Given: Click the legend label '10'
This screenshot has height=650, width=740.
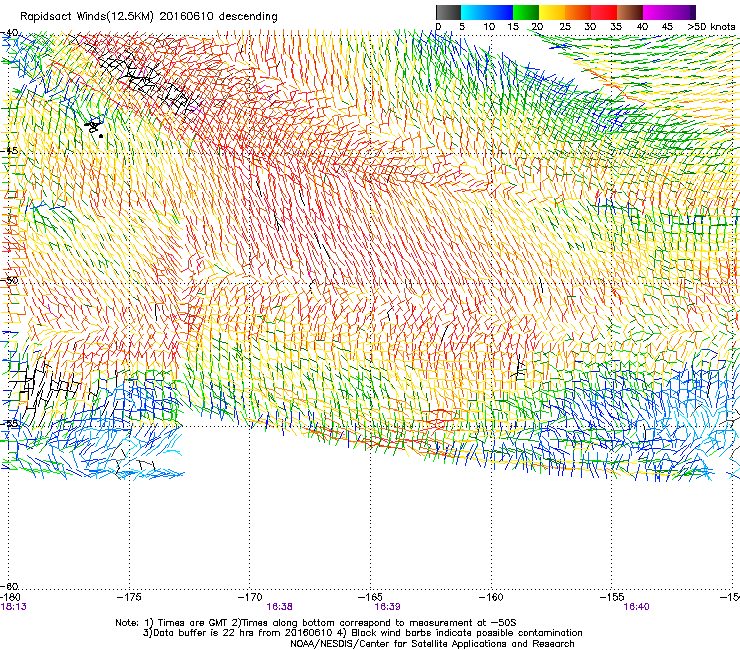Looking at the screenshot, I should click(489, 27).
